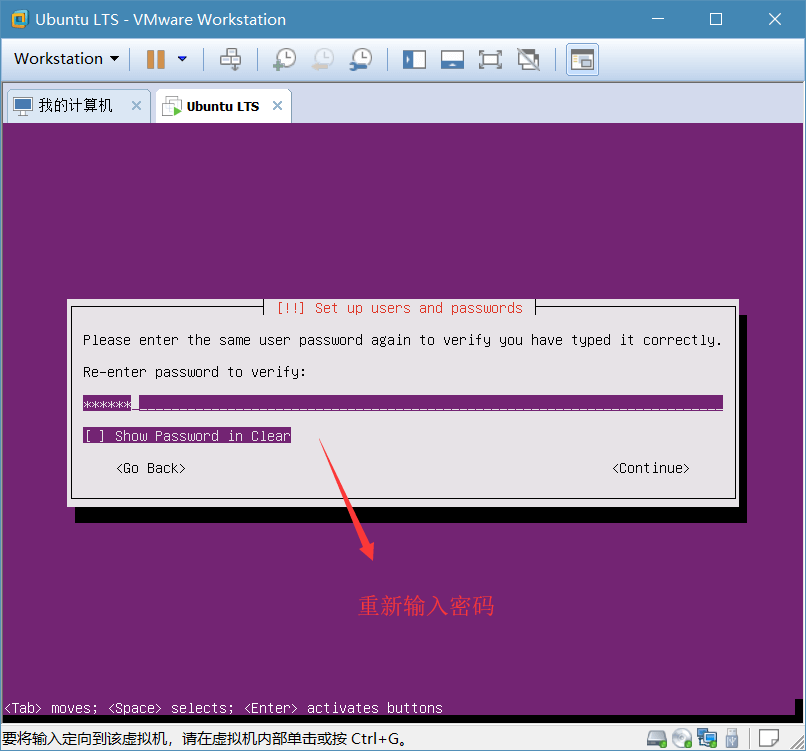Expand the power options arrow beside pause
Image resolution: width=806 pixels, height=751 pixels.
tap(182, 59)
